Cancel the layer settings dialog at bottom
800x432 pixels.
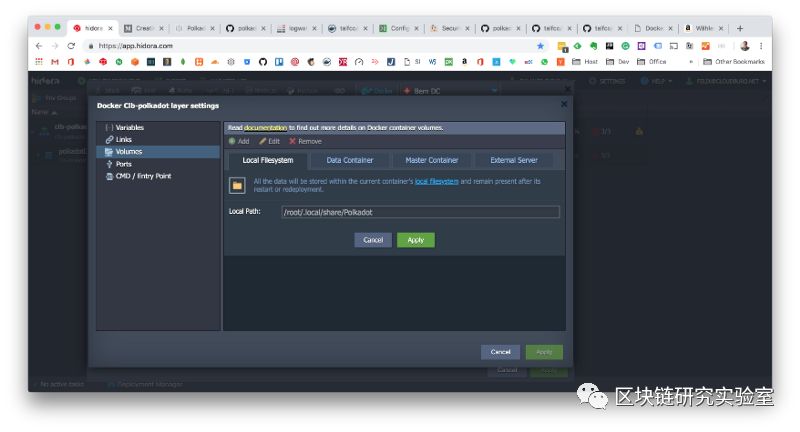tap(500, 352)
